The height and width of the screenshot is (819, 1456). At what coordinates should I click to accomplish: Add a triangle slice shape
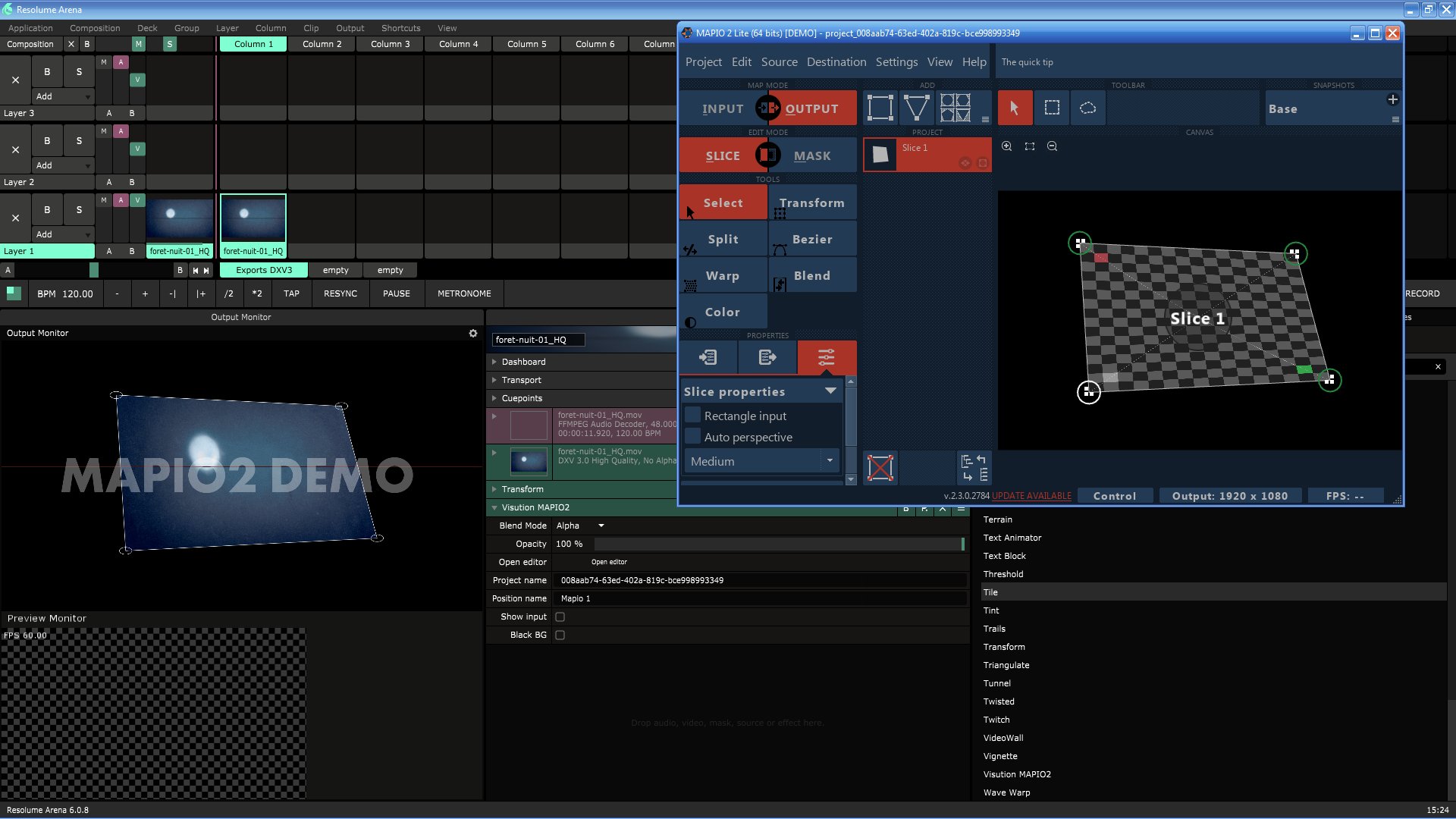point(917,108)
